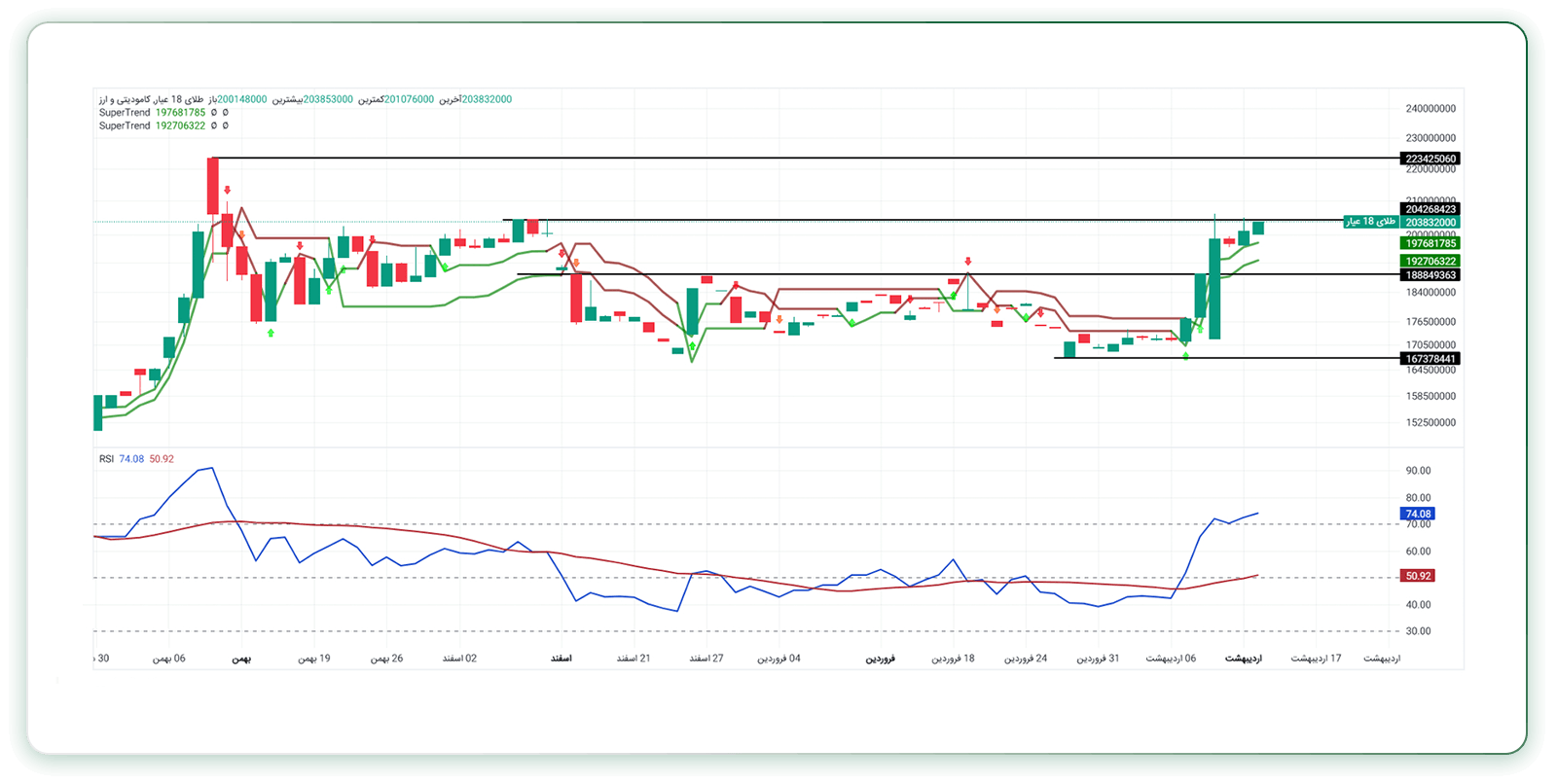Viewport: 1557px width, 784px height.
Task: Click the black price tag 188849363
Action: point(1430,275)
